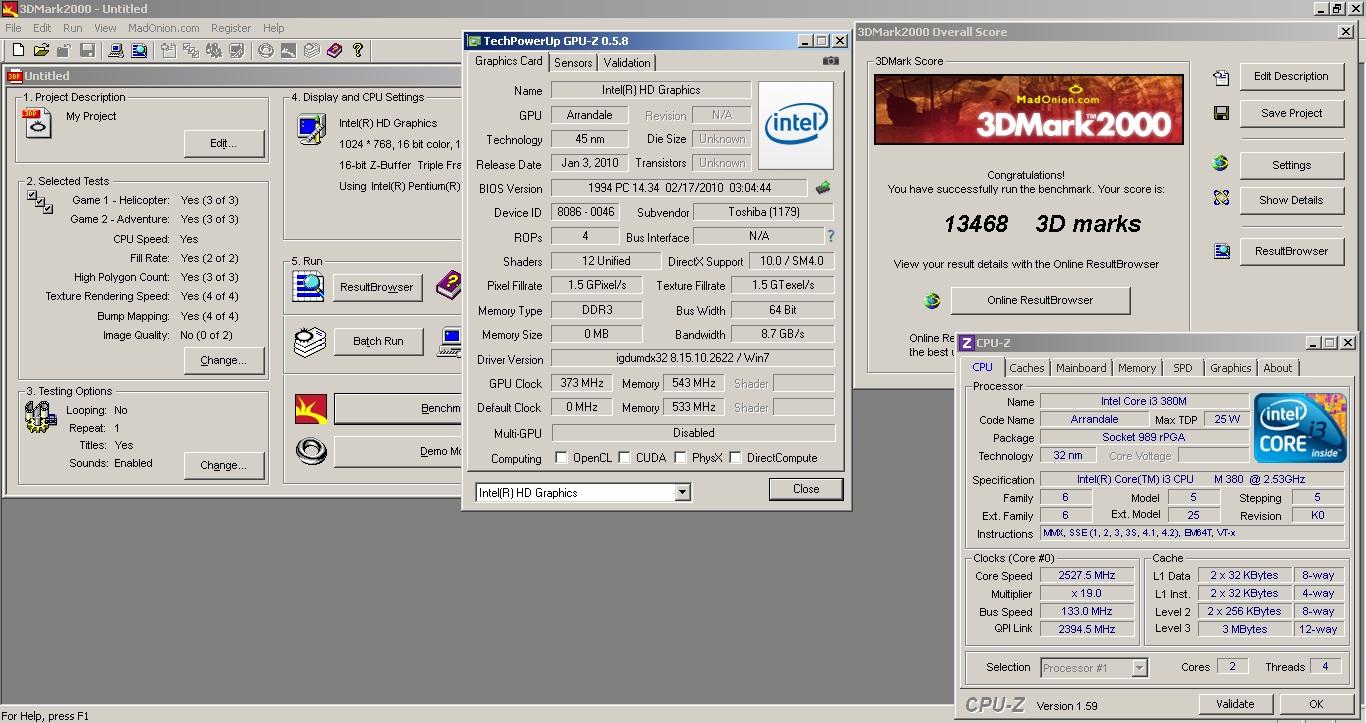Open a project file via toolbar folder icon
This screenshot has width=1366, height=723.
(41, 50)
